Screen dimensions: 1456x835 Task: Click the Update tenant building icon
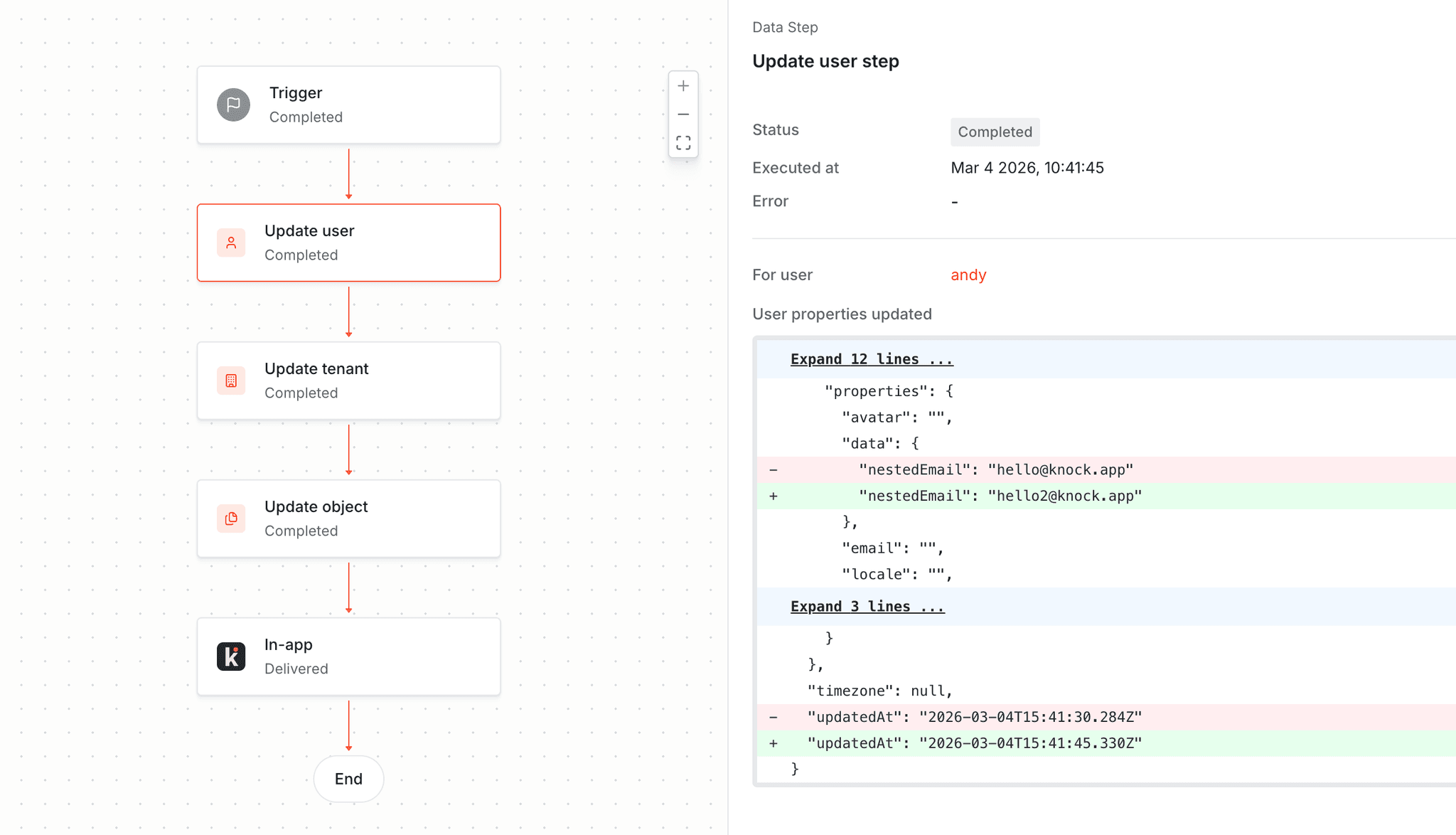click(x=231, y=381)
